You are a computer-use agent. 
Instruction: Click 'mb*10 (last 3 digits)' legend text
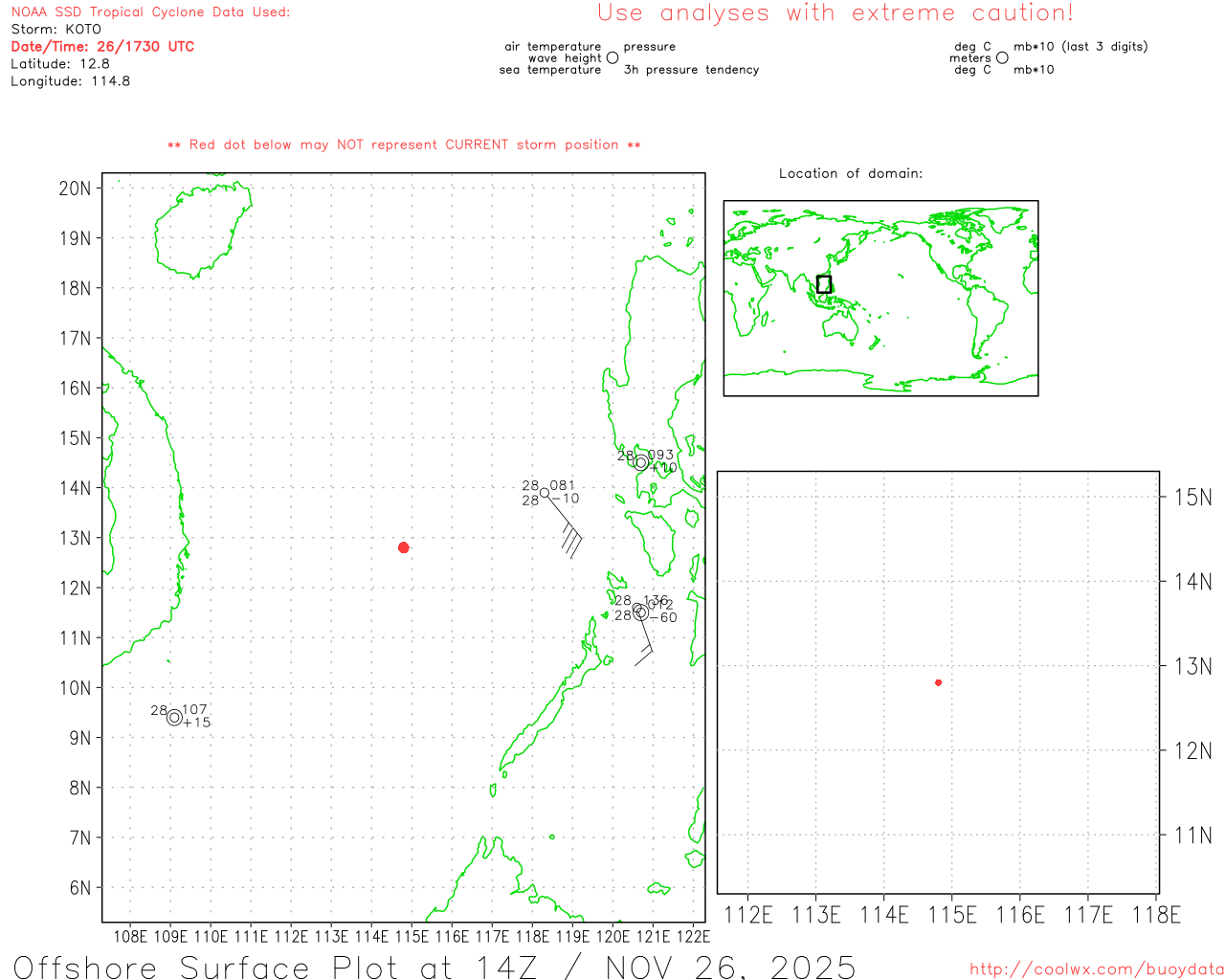1080,47
